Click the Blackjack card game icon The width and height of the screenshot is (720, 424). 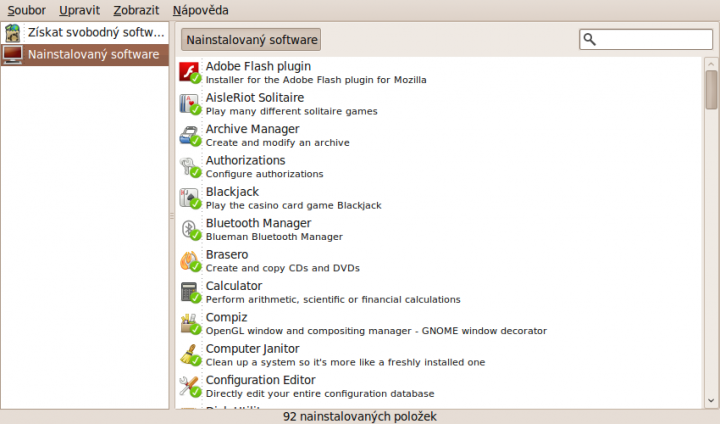click(x=190, y=198)
